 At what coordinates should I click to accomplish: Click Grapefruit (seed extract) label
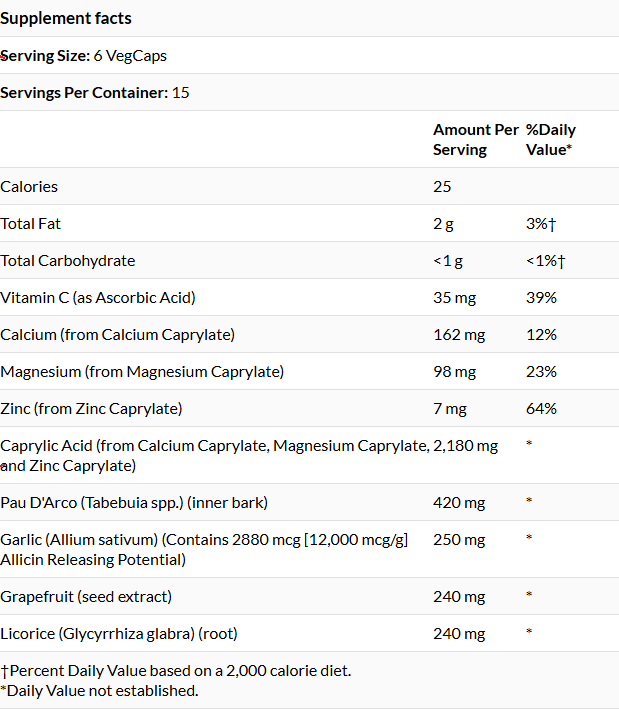(86, 597)
